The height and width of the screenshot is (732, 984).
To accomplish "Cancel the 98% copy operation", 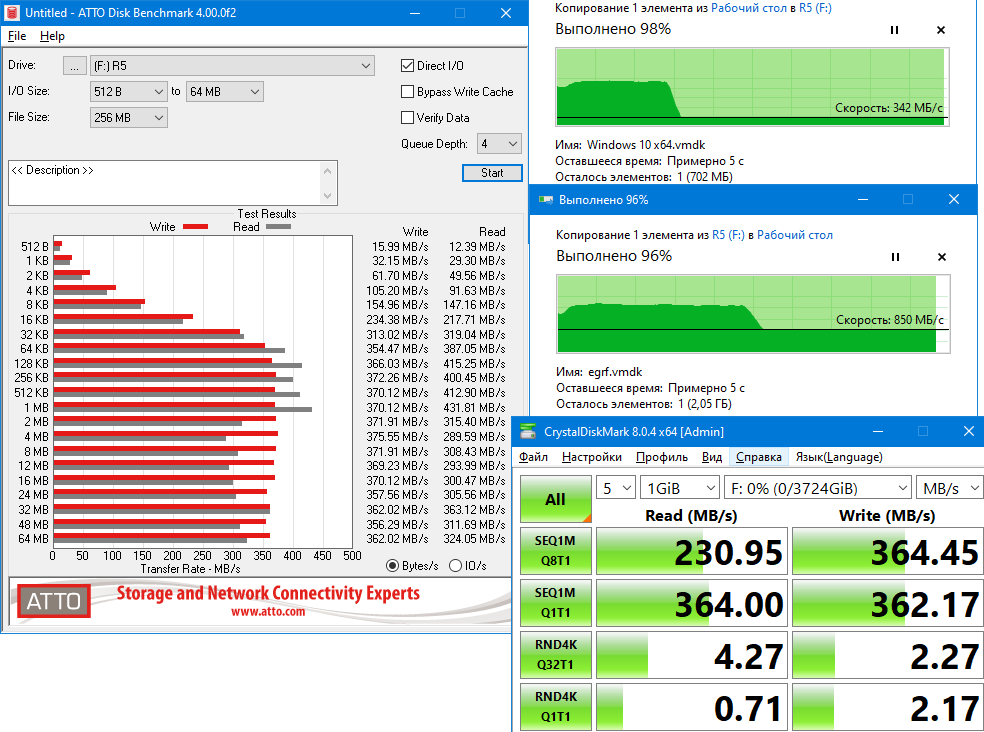I will (x=941, y=30).
